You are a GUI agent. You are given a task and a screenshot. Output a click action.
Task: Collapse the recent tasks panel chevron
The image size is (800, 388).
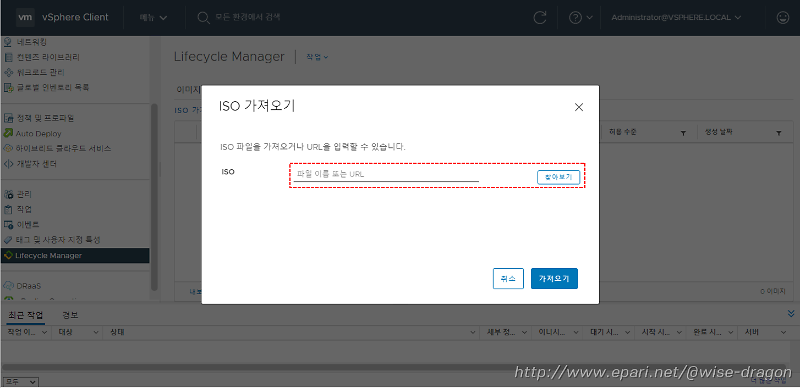pyautogui.click(x=791, y=313)
